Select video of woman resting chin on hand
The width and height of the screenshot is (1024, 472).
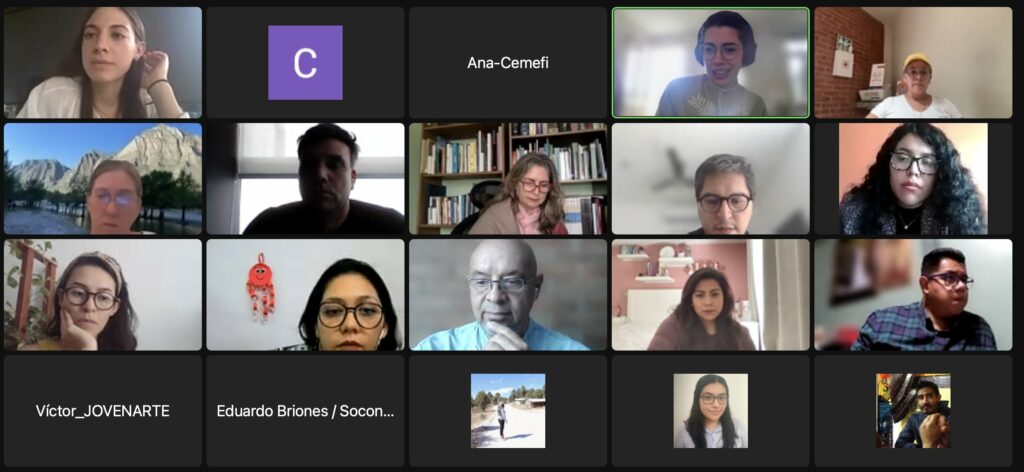tap(103, 294)
